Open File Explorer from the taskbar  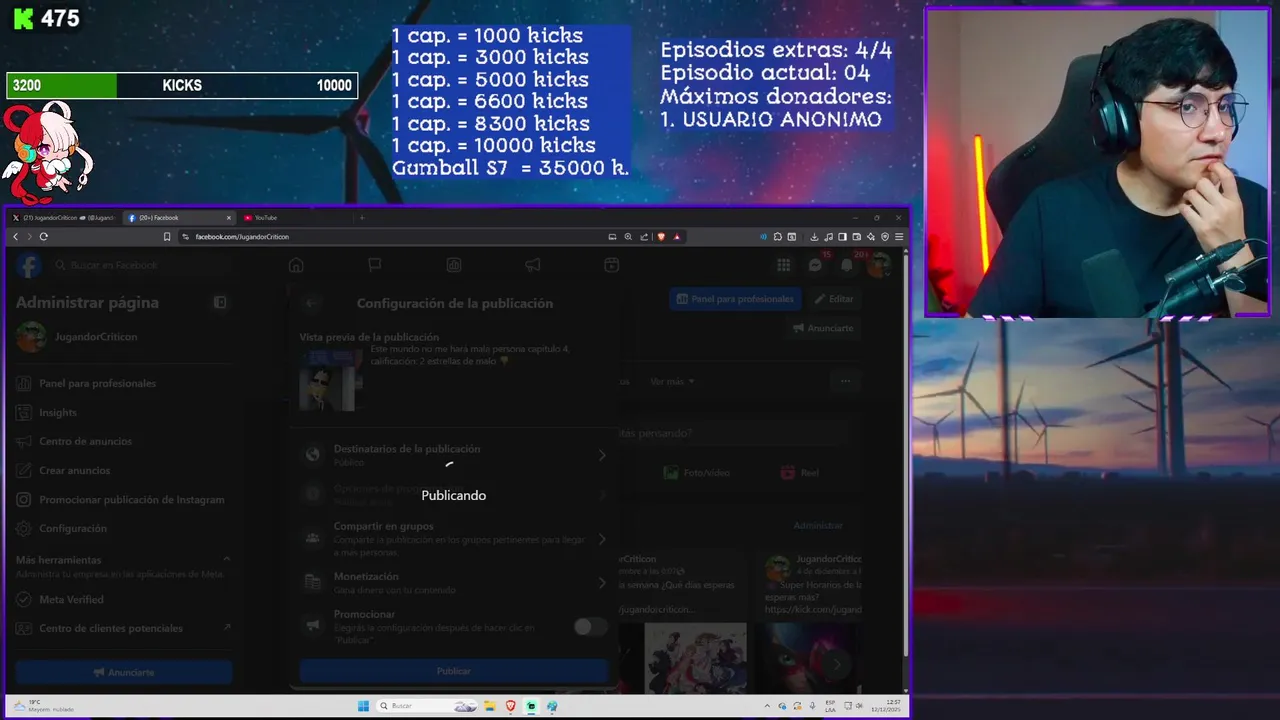(491, 706)
